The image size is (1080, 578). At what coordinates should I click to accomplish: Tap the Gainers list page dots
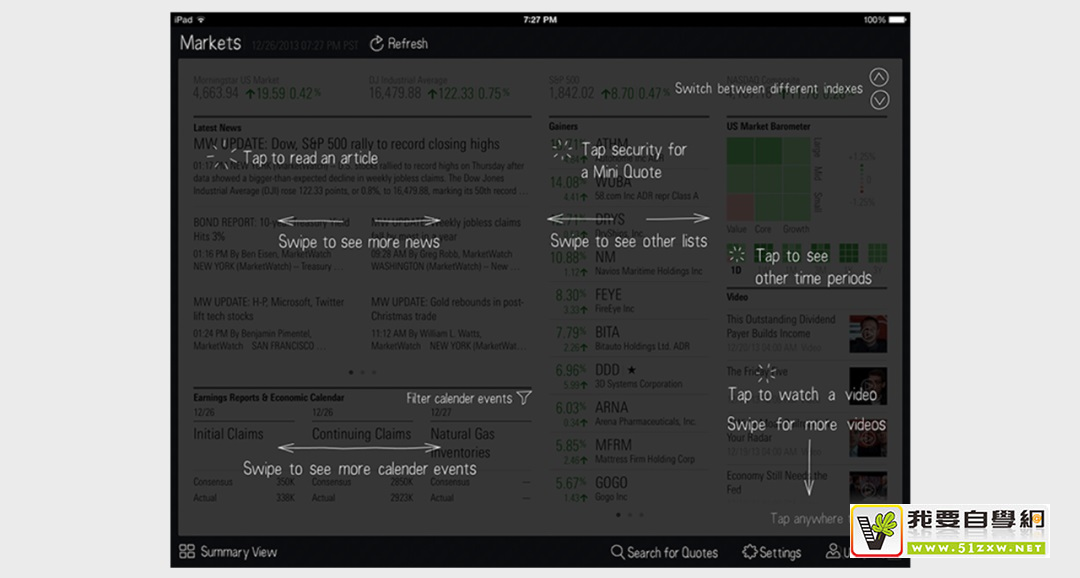click(x=630, y=515)
